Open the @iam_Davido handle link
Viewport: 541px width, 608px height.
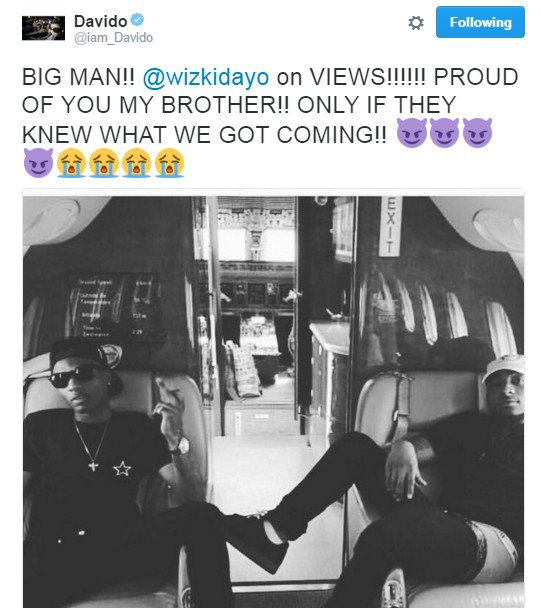113,38
